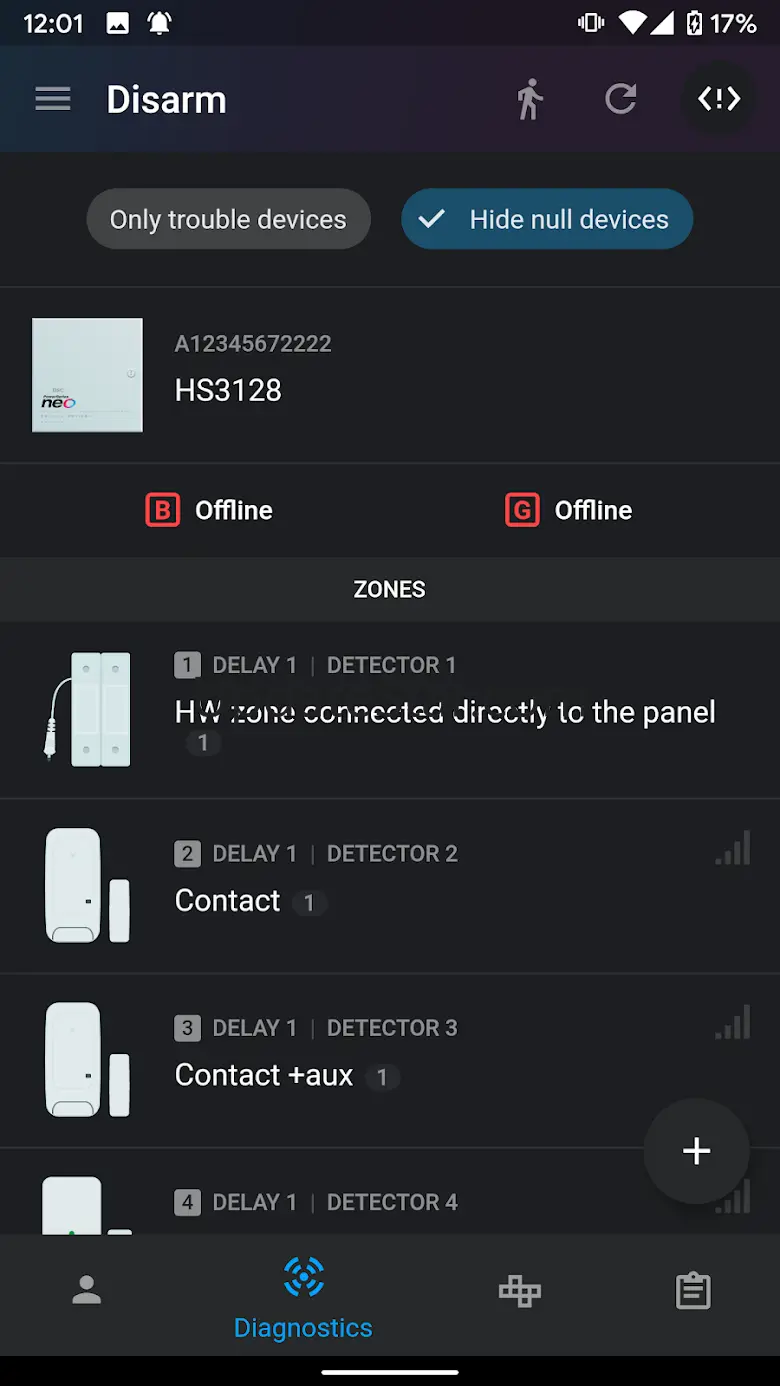The image size is (780, 1386).
Task: Open the code alert icon button
Action: (719, 99)
